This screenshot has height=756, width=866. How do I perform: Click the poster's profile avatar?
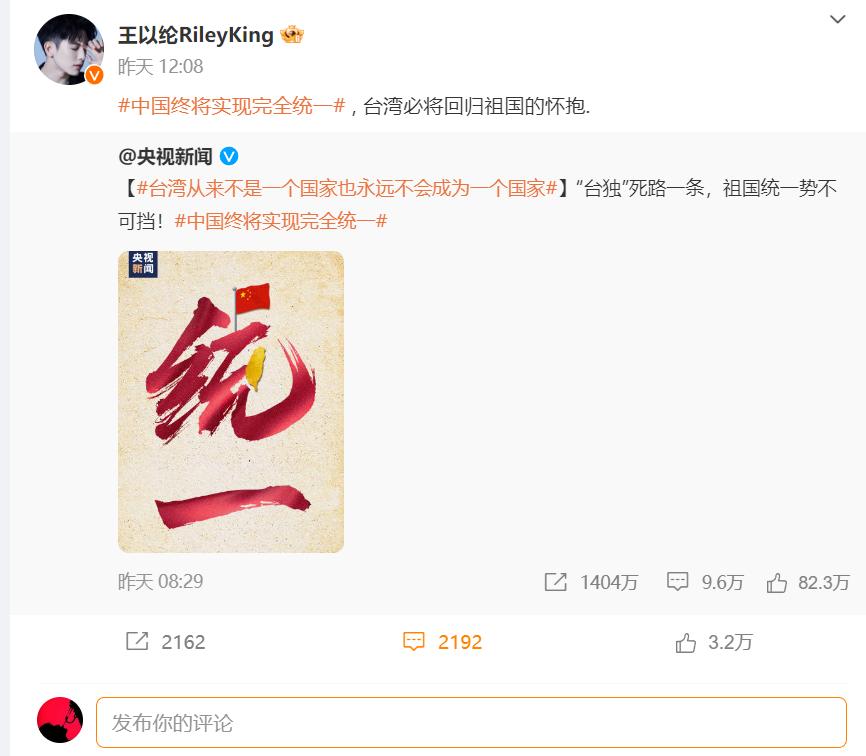click(69, 49)
